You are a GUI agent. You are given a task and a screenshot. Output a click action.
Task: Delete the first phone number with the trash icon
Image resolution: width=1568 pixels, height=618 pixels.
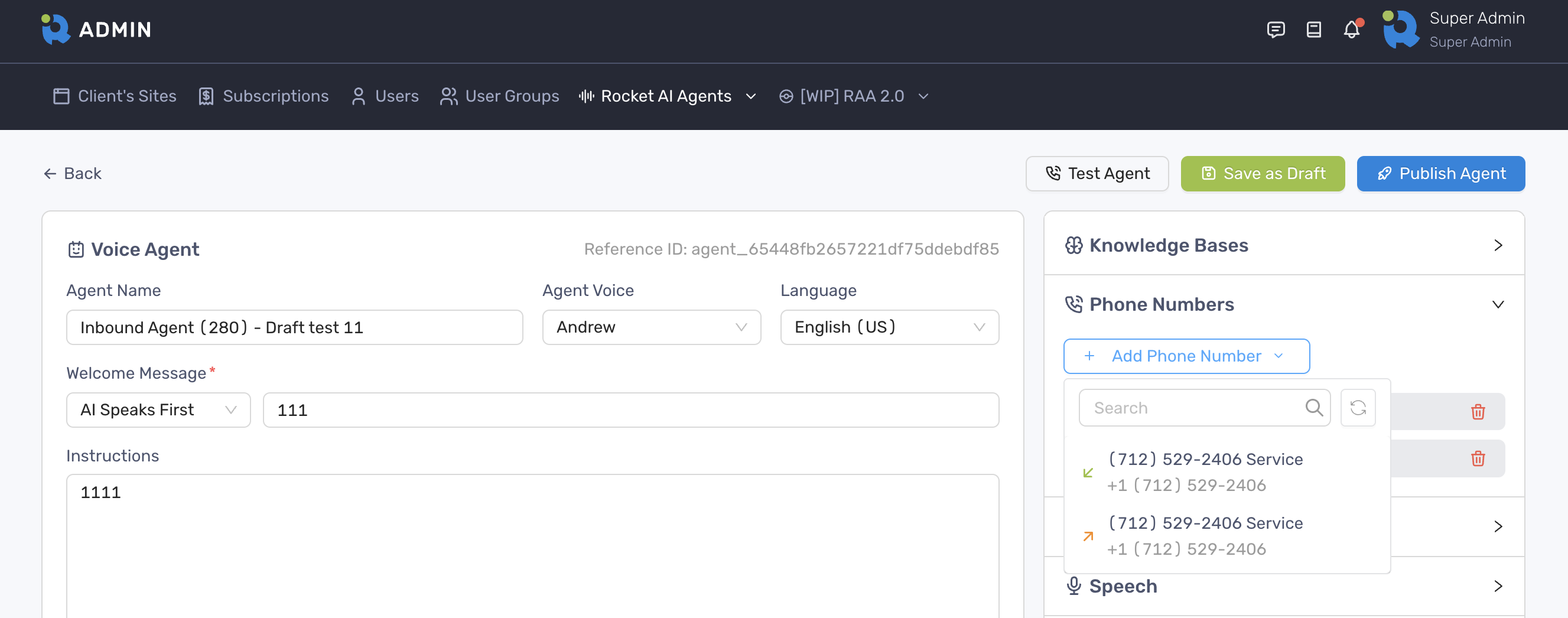1477,412
